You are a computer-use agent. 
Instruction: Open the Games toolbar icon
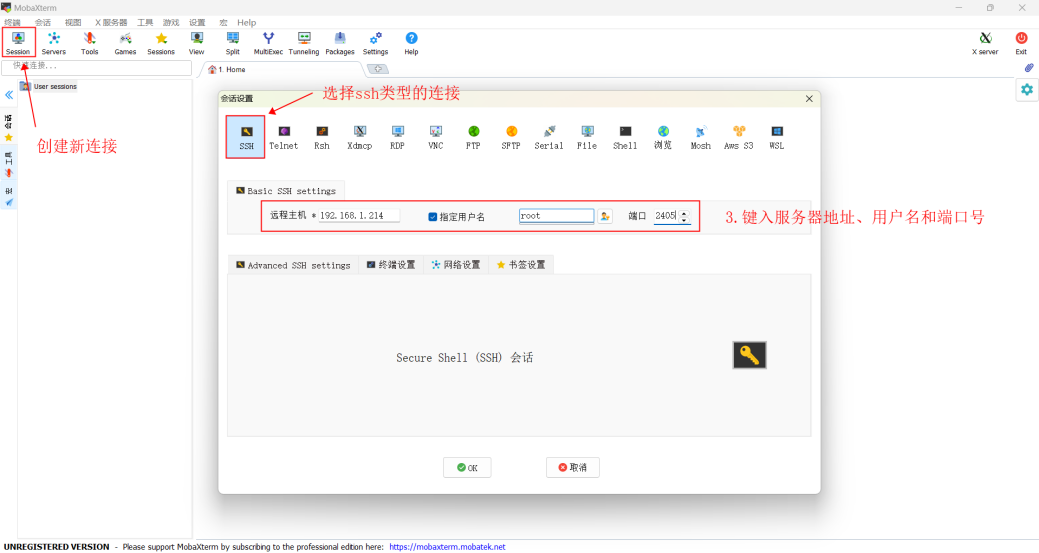coord(125,43)
